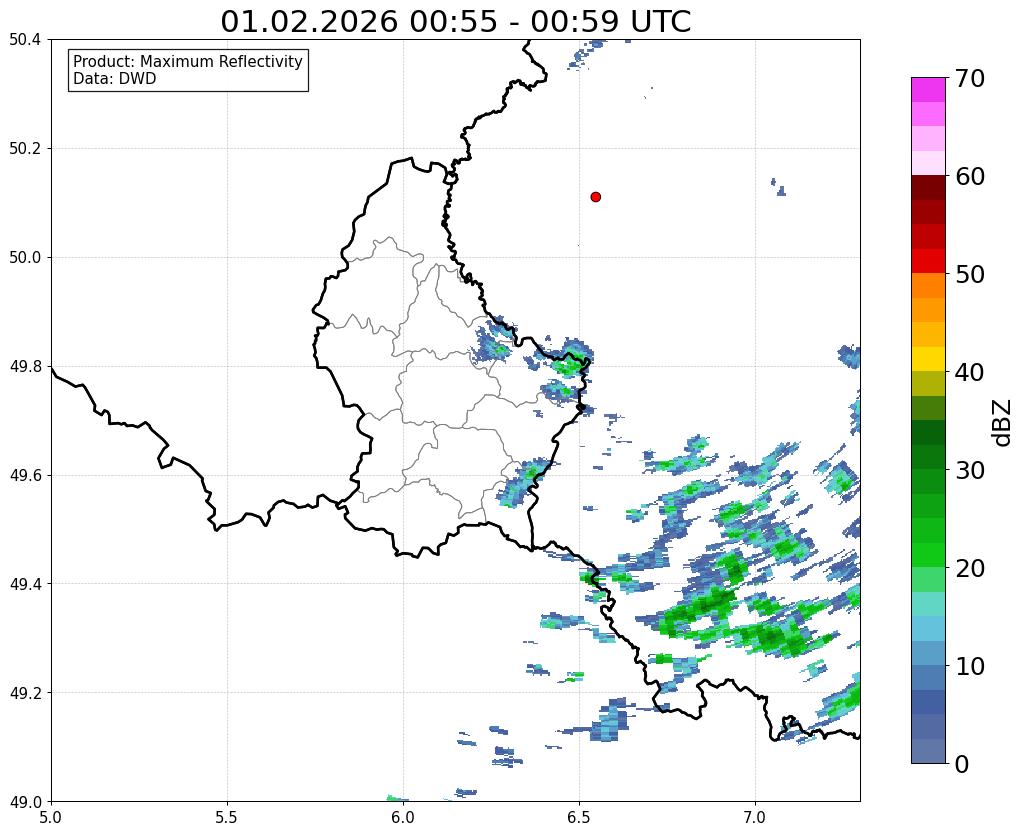Click the colorbar tick label 20
The height and width of the screenshot is (834, 1023).
(x=970, y=568)
